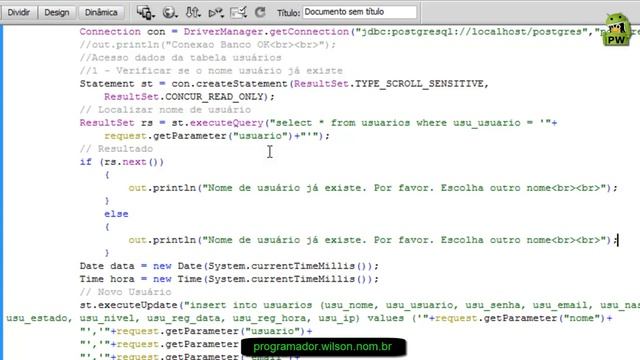
Task: Enable Dinâmica live view
Action: pyautogui.click(x=101, y=13)
